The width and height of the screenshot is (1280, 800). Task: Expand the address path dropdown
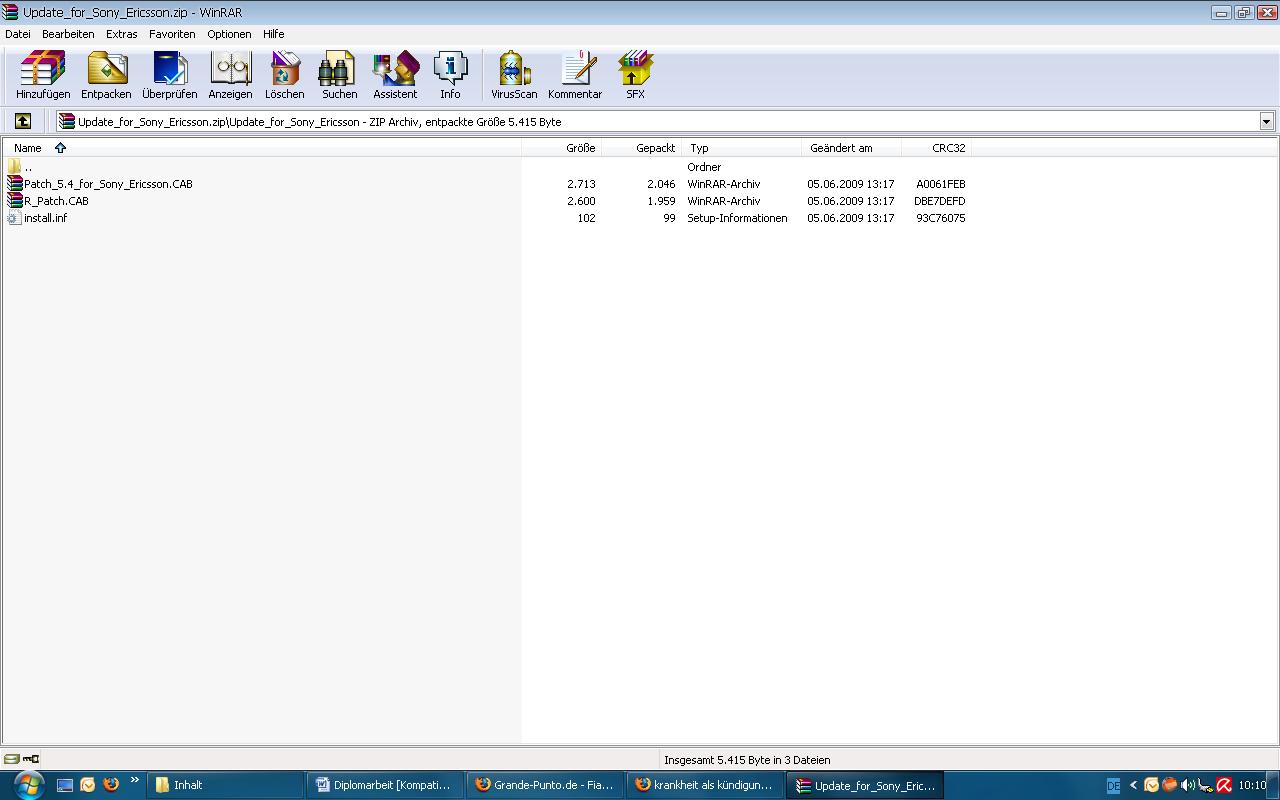click(x=1266, y=122)
